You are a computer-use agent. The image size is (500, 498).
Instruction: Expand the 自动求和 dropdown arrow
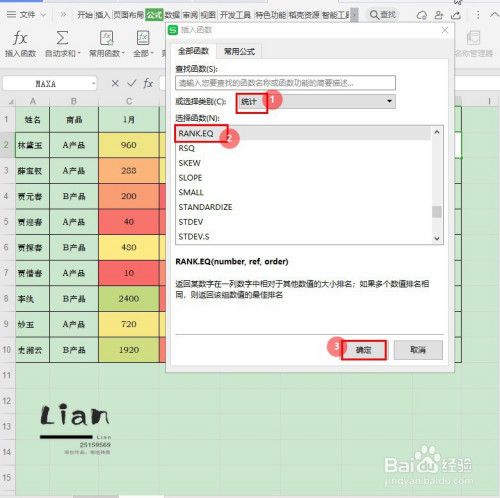click(x=79, y=53)
